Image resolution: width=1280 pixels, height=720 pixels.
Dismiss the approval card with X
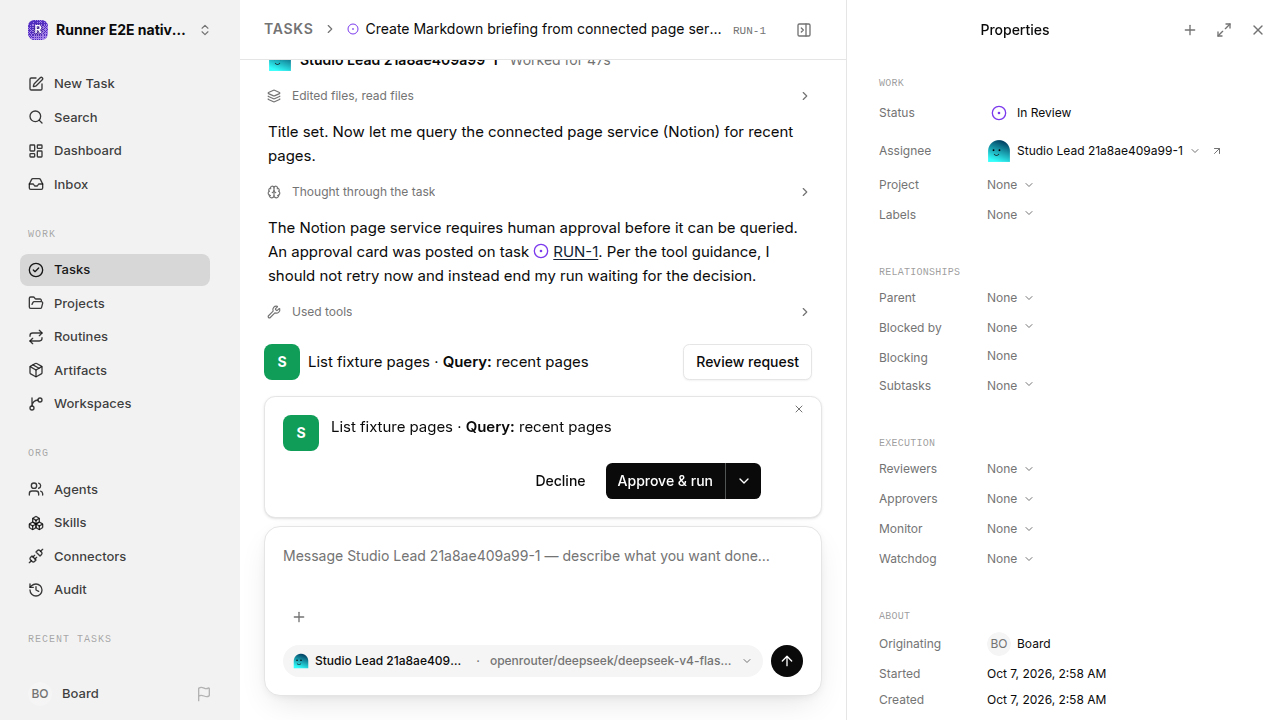799,409
